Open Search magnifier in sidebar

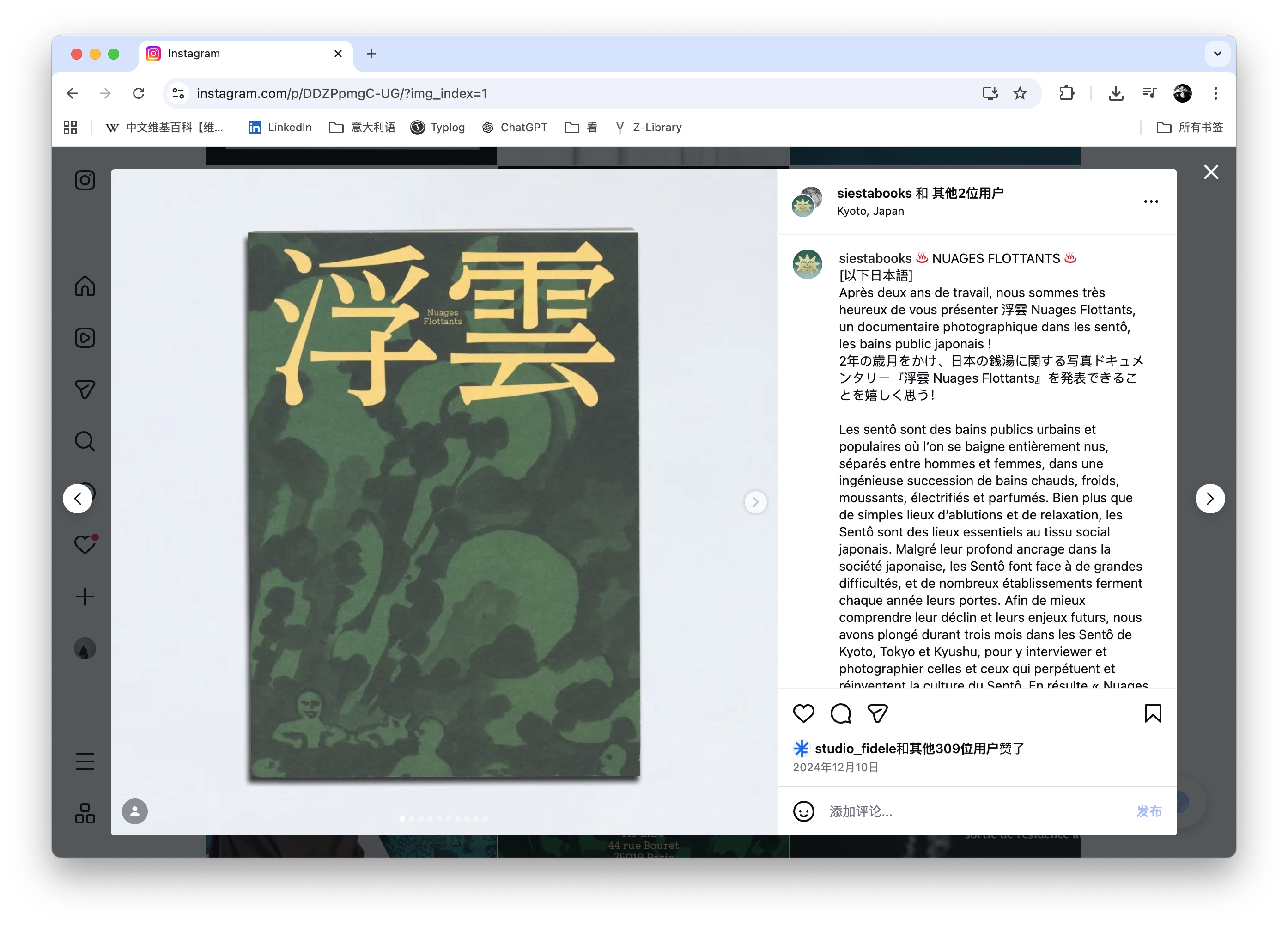pos(85,441)
